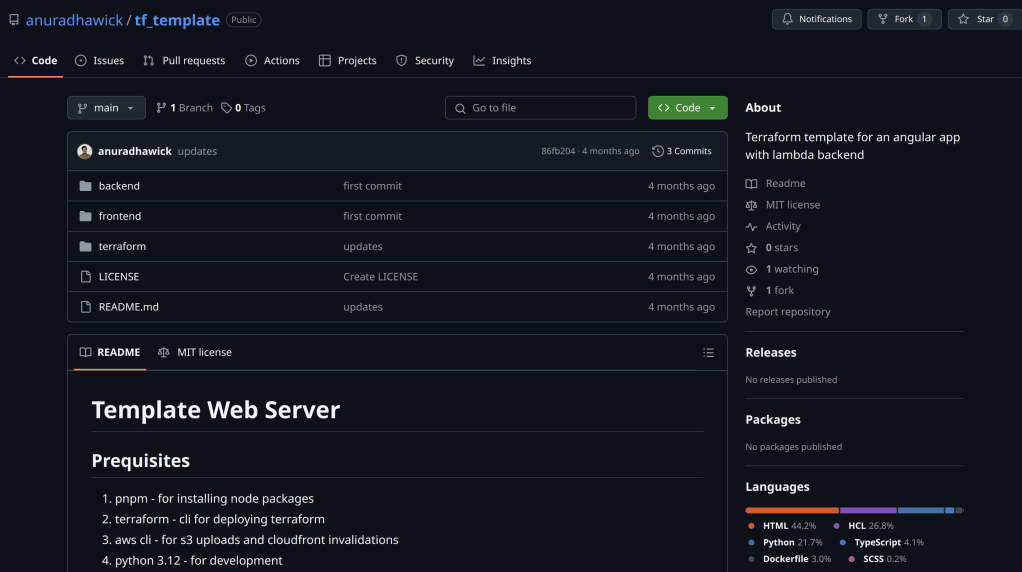Image resolution: width=1022 pixels, height=572 pixels.
Task: Expand the main branch selector dropdown
Action: click(106, 108)
